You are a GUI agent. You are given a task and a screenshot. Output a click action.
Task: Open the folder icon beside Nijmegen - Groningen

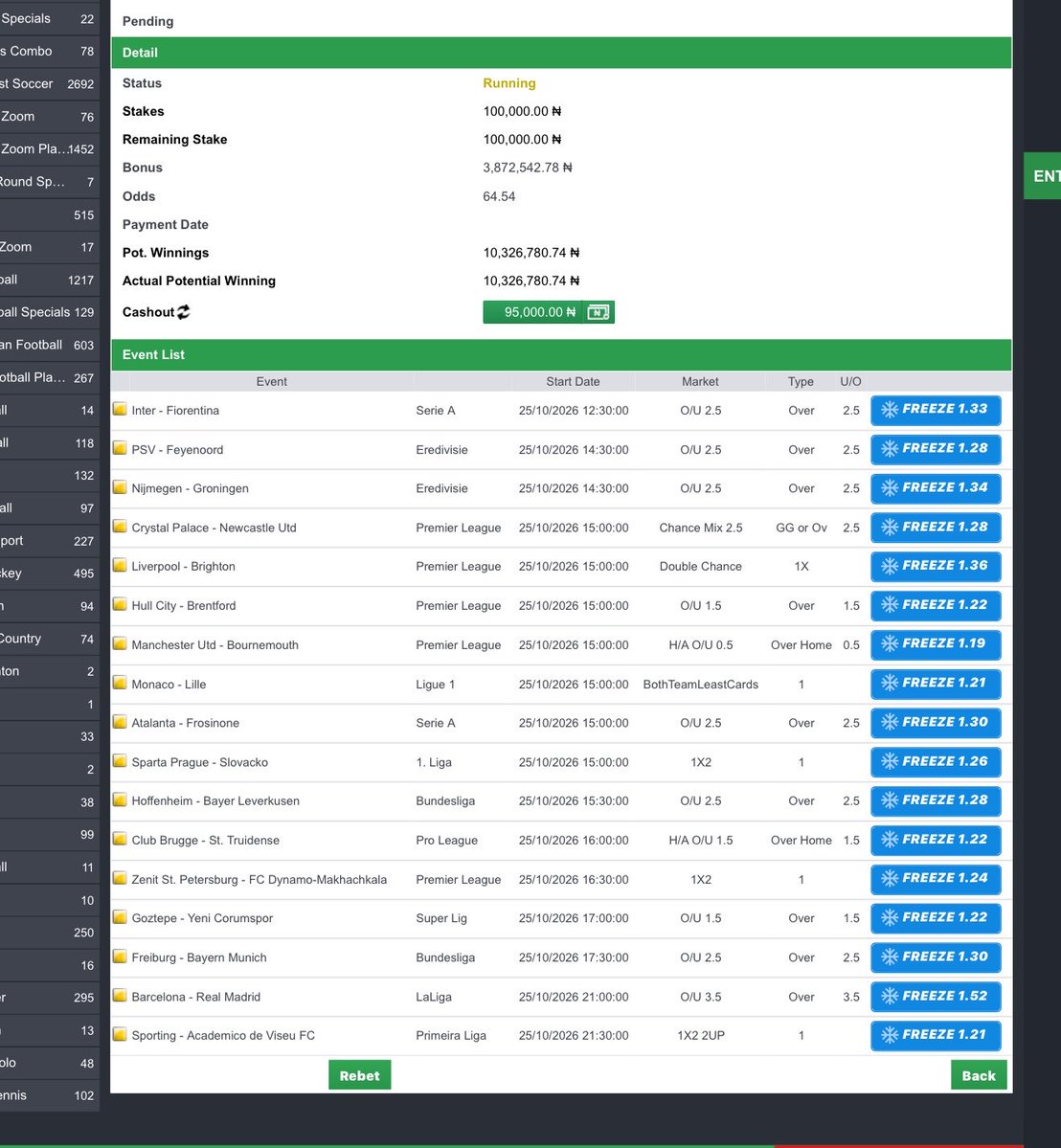point(120,487)
